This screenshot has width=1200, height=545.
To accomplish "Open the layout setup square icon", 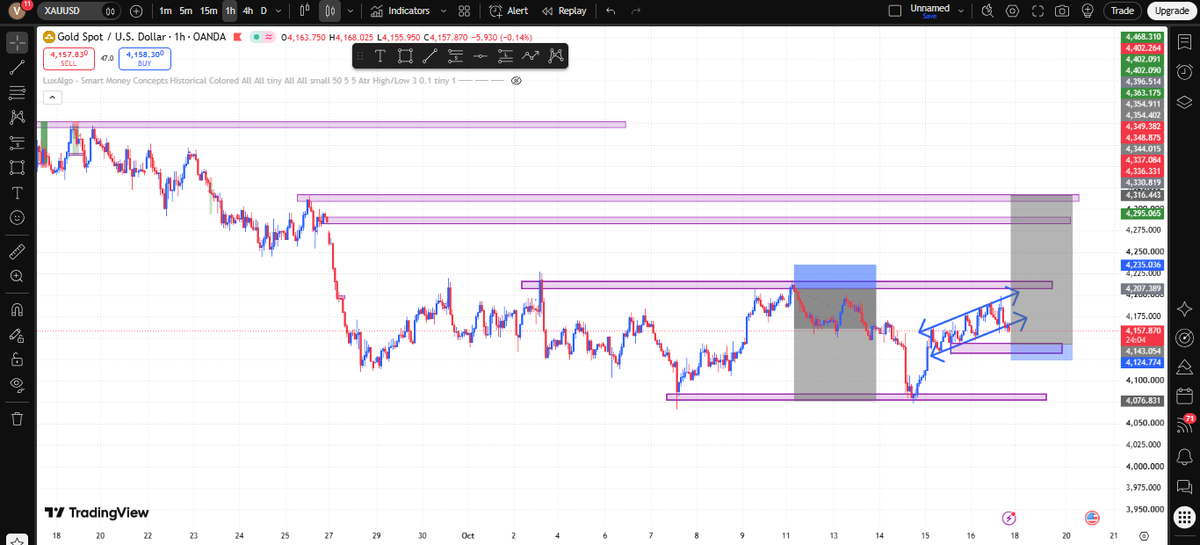I will click(x=896, y=11).
